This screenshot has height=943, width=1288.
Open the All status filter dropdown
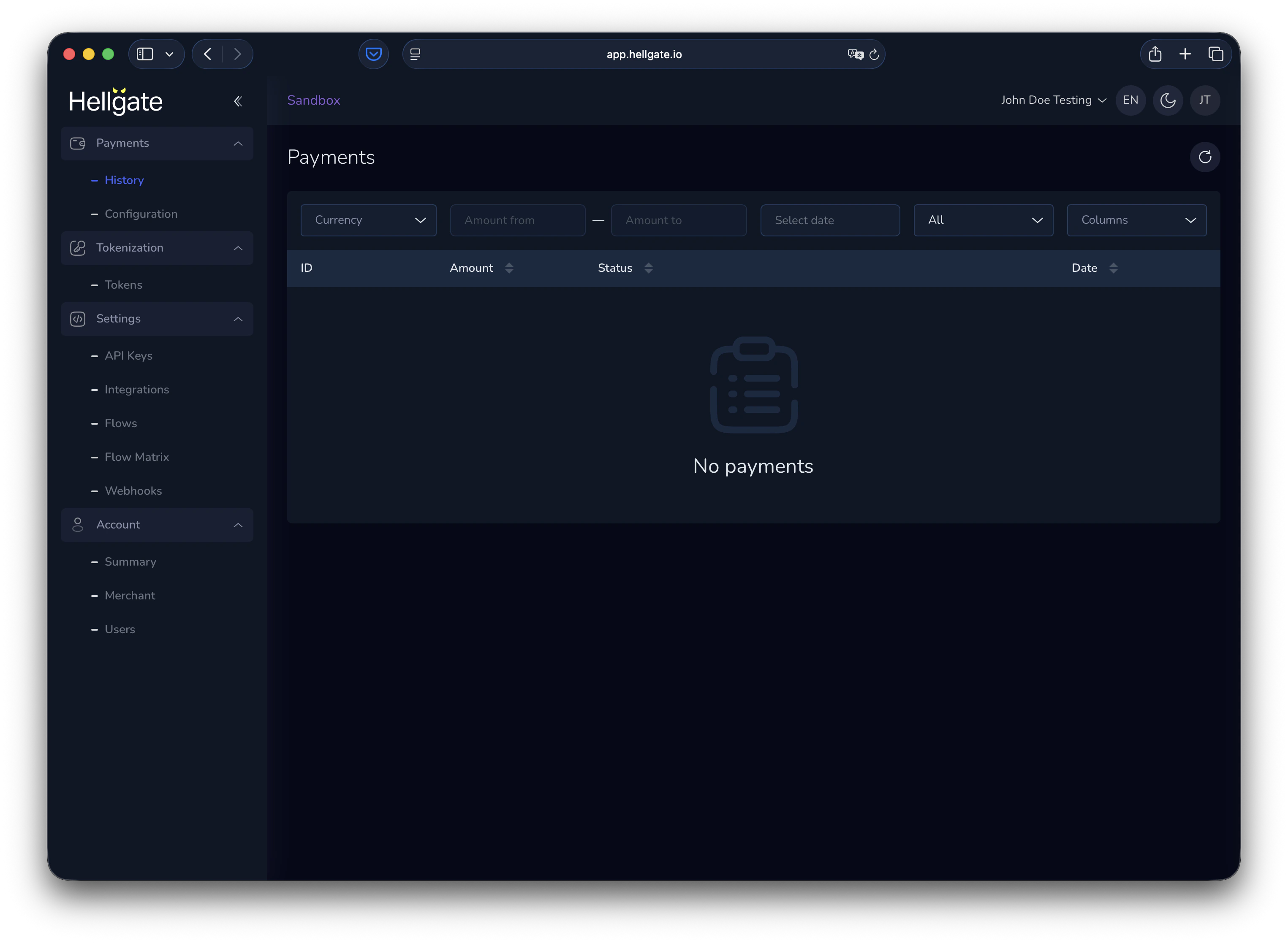pyautogui.click(x=983, y=220)
